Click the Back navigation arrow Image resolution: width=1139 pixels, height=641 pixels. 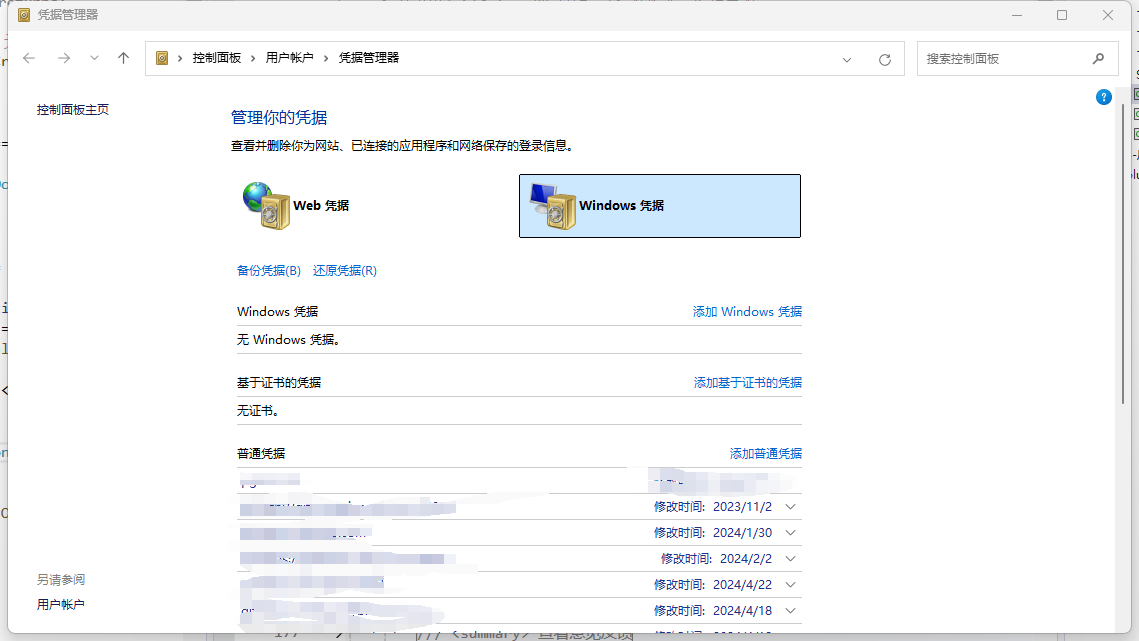[29, 58]
